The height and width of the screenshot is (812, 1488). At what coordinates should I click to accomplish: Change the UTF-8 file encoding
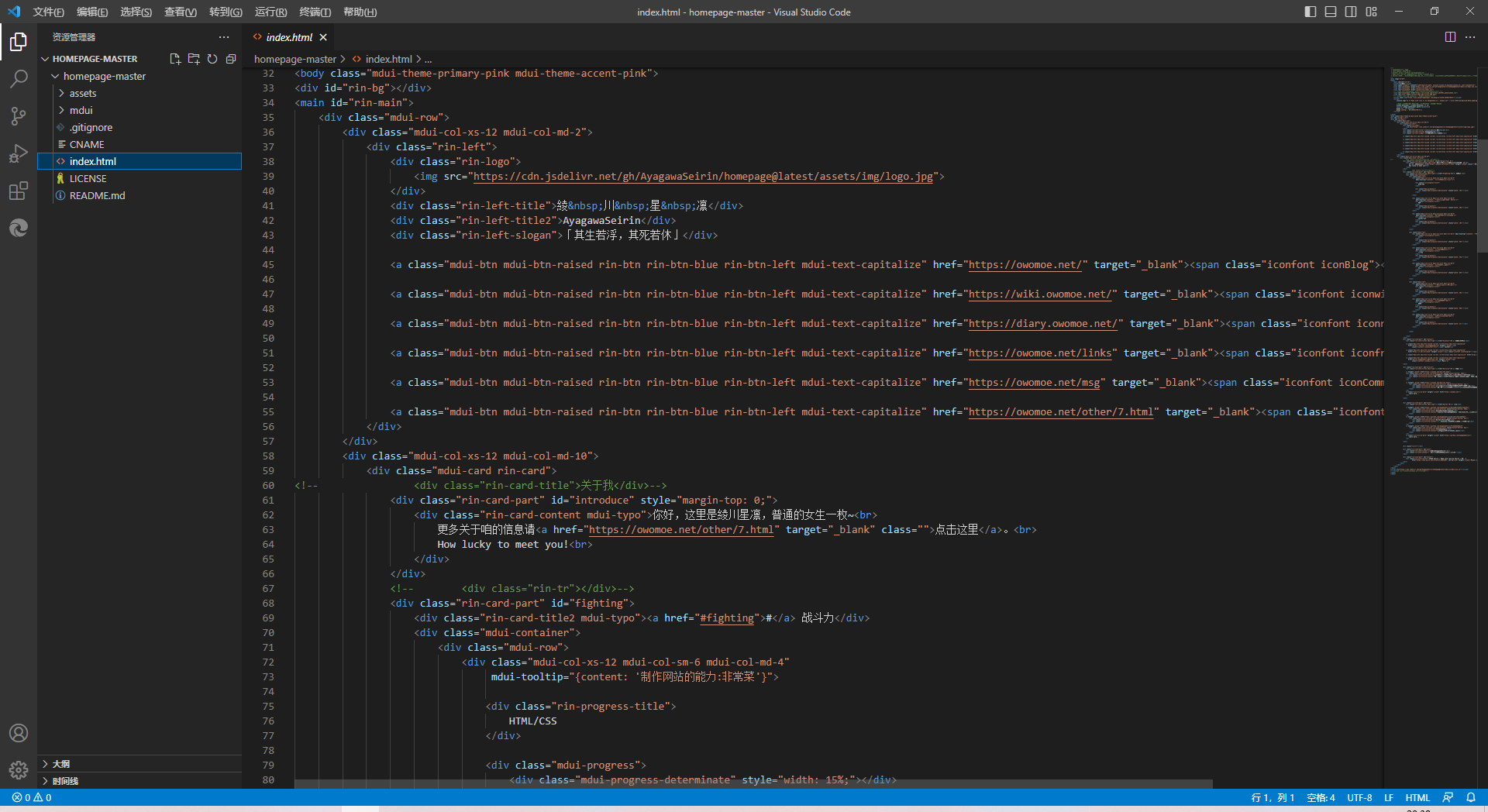click(x=1359, y=797)
